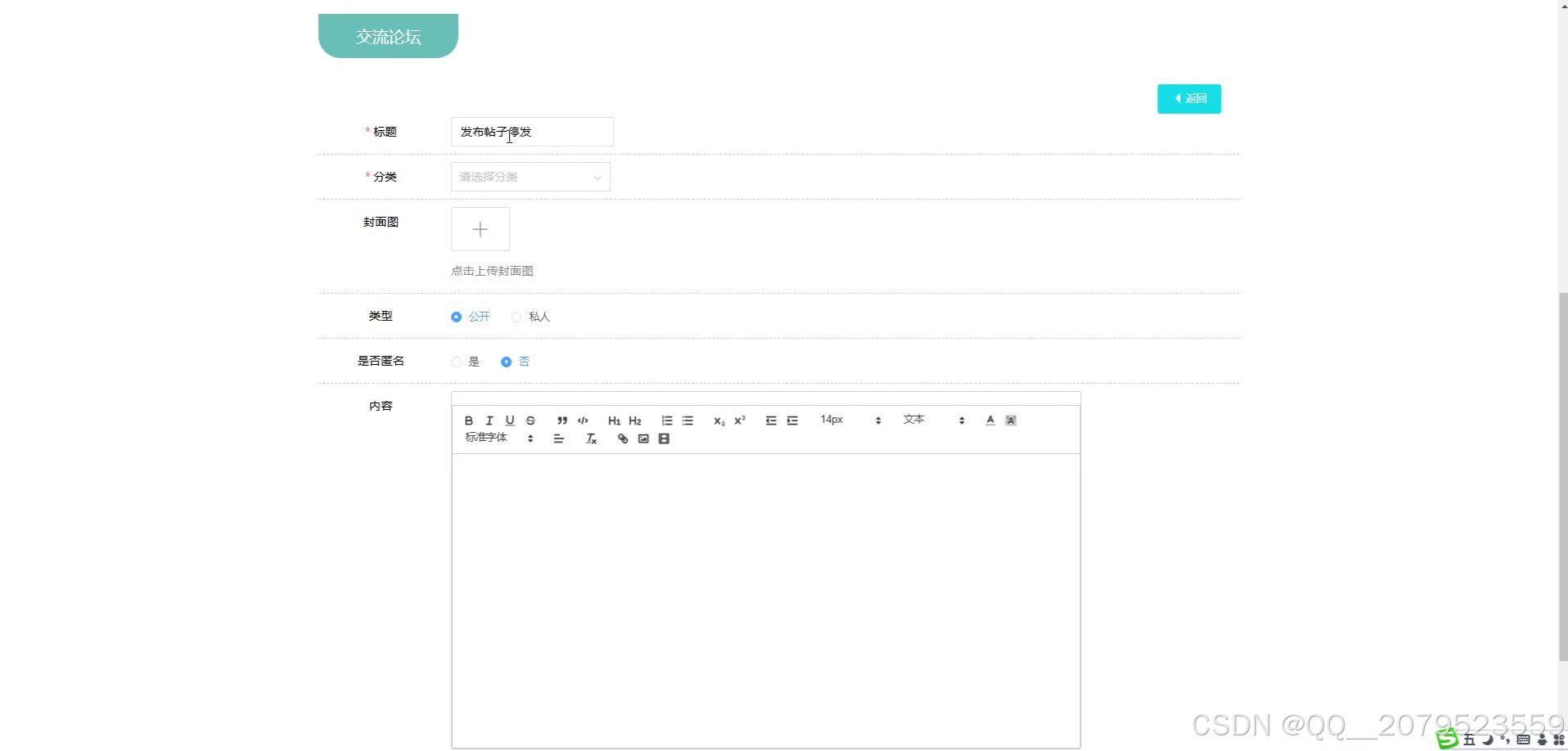Viewport: 1568px width, 751px height.
Task: Upload a cover image with the plus box
Action: 480,229
